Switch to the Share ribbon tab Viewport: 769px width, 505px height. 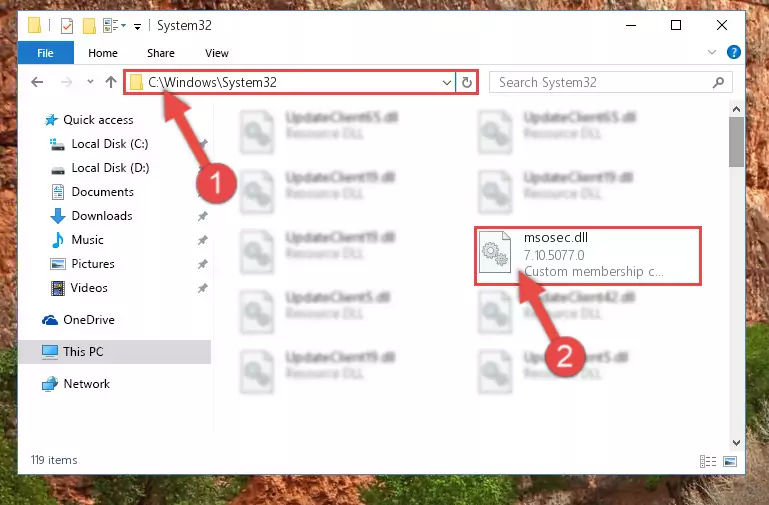161,53
